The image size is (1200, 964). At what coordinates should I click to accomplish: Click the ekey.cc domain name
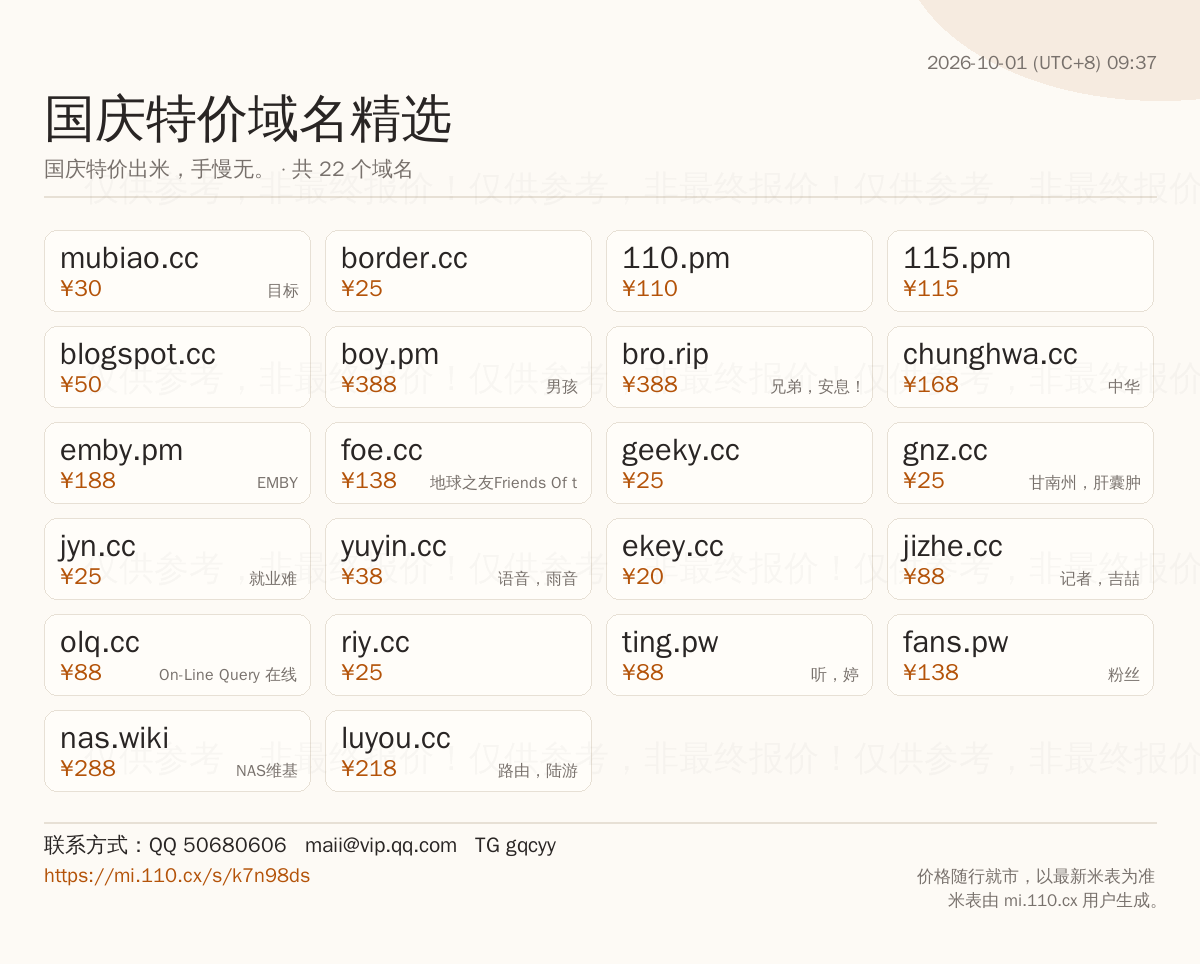point(673,546)
